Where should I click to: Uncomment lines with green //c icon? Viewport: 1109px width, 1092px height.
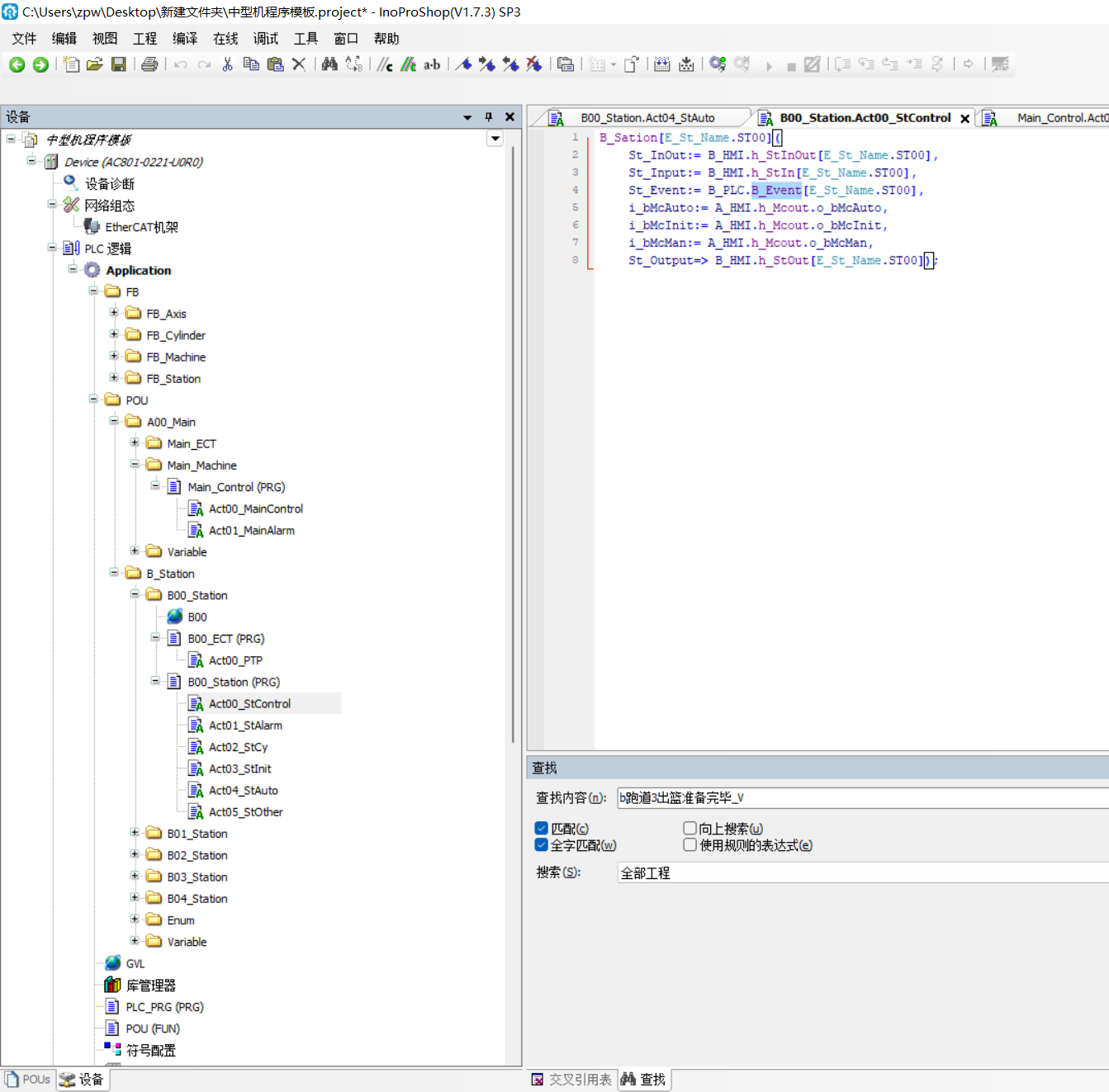(408, 64)
